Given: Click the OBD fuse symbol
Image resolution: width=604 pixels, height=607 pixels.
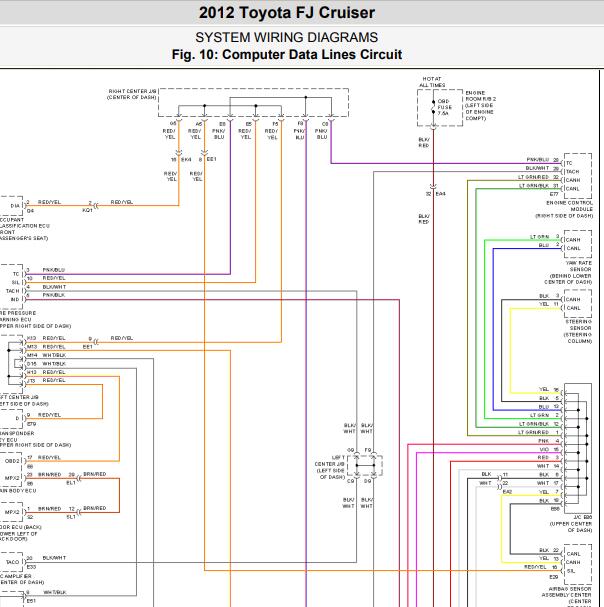Looking at the screenshot, I should click(x=433, y=106).
